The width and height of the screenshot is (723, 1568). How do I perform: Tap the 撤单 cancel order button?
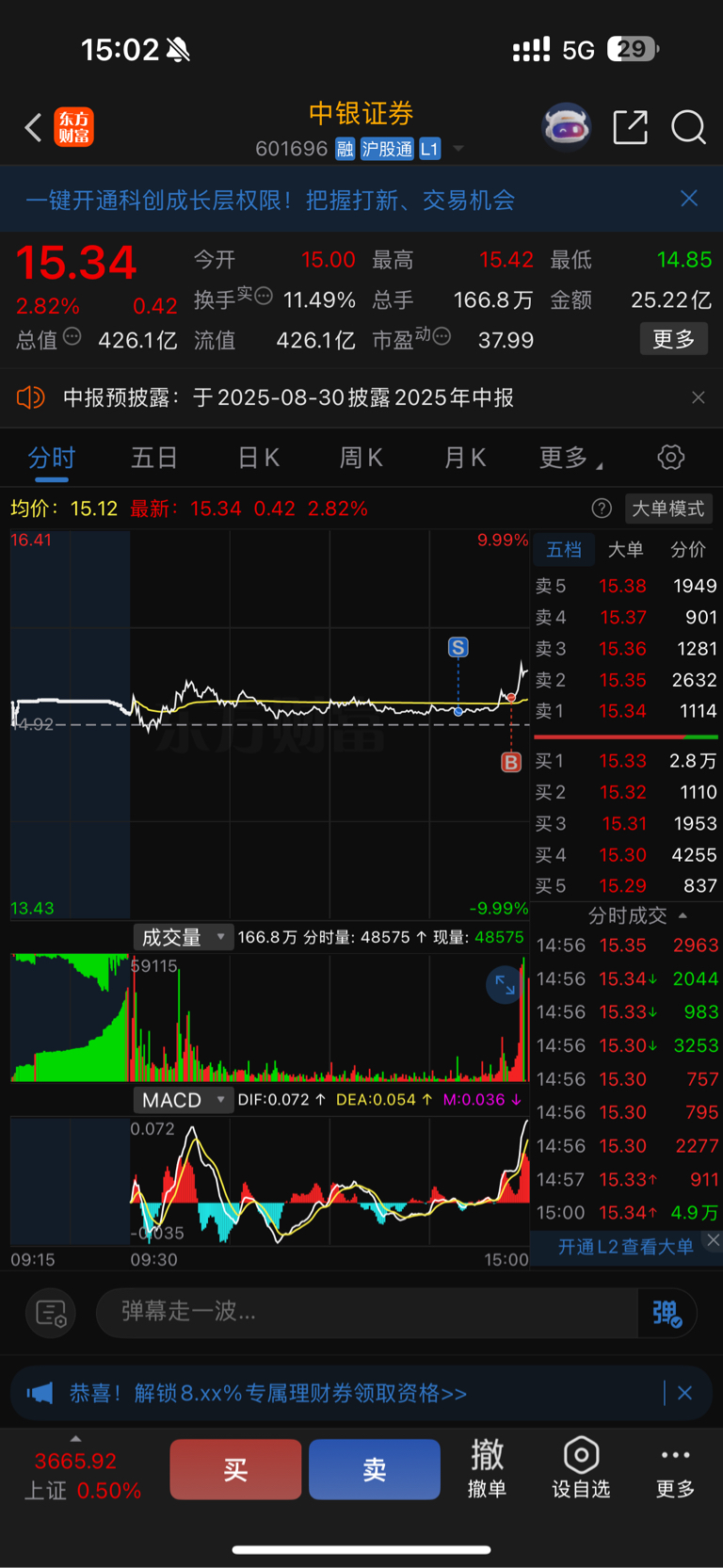[487, 1468]
